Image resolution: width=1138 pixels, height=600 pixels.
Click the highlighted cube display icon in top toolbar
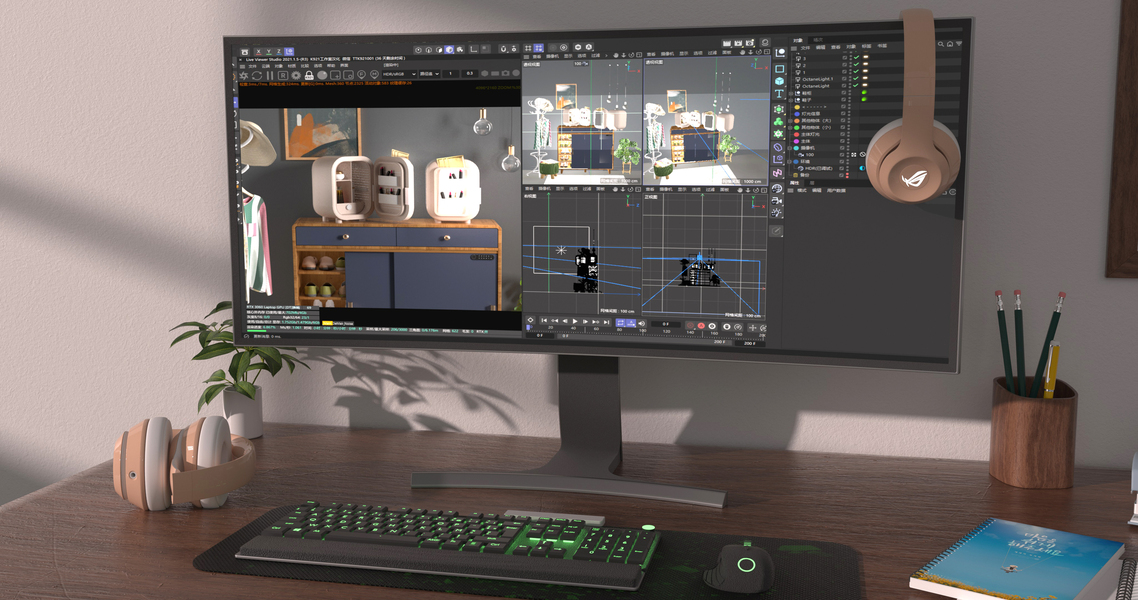coord(449,49)
